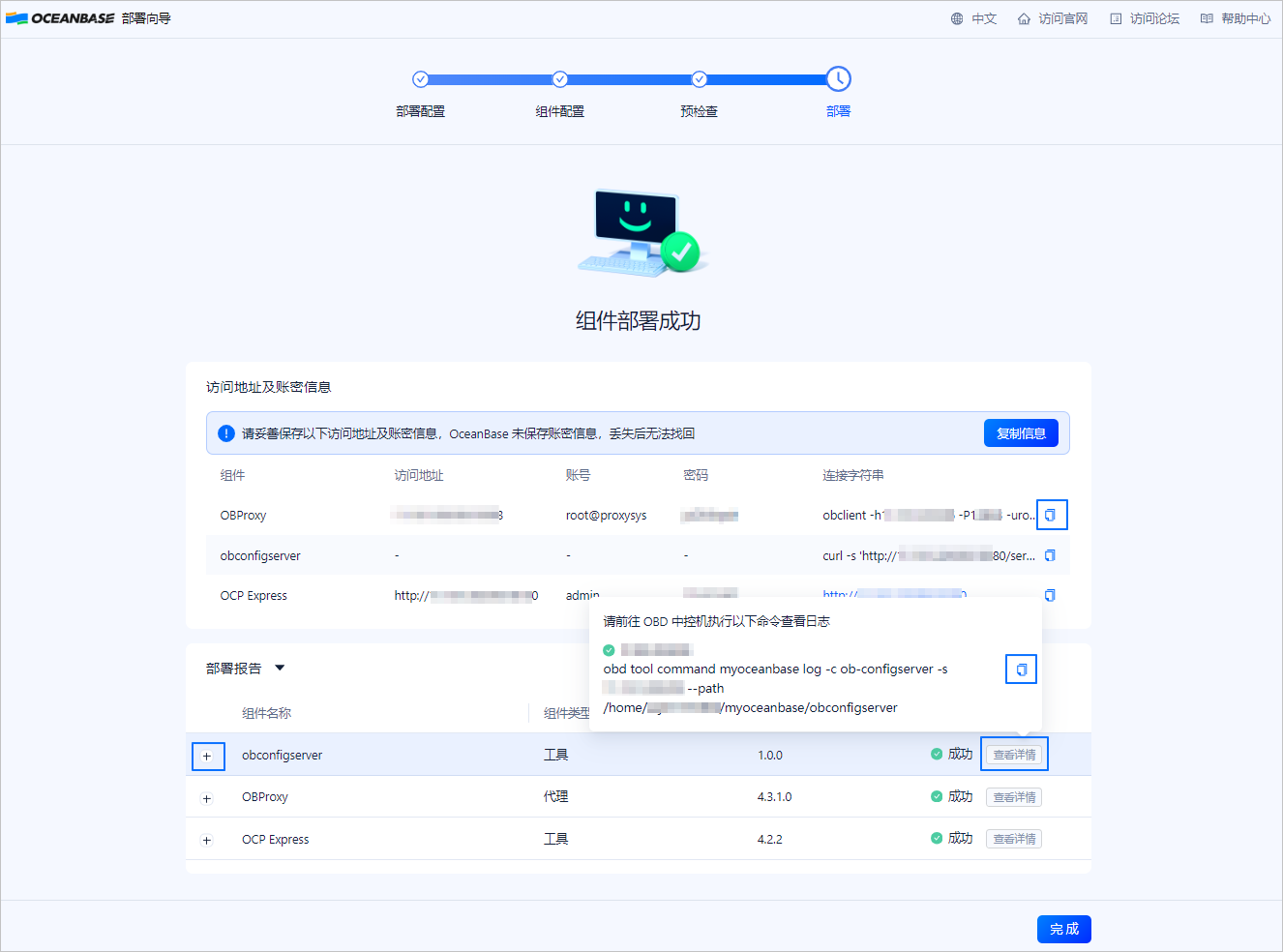Click the root@proxysys account cell
The width and height of the screenshot is (1283, 952).
click(x=606, y=515)
